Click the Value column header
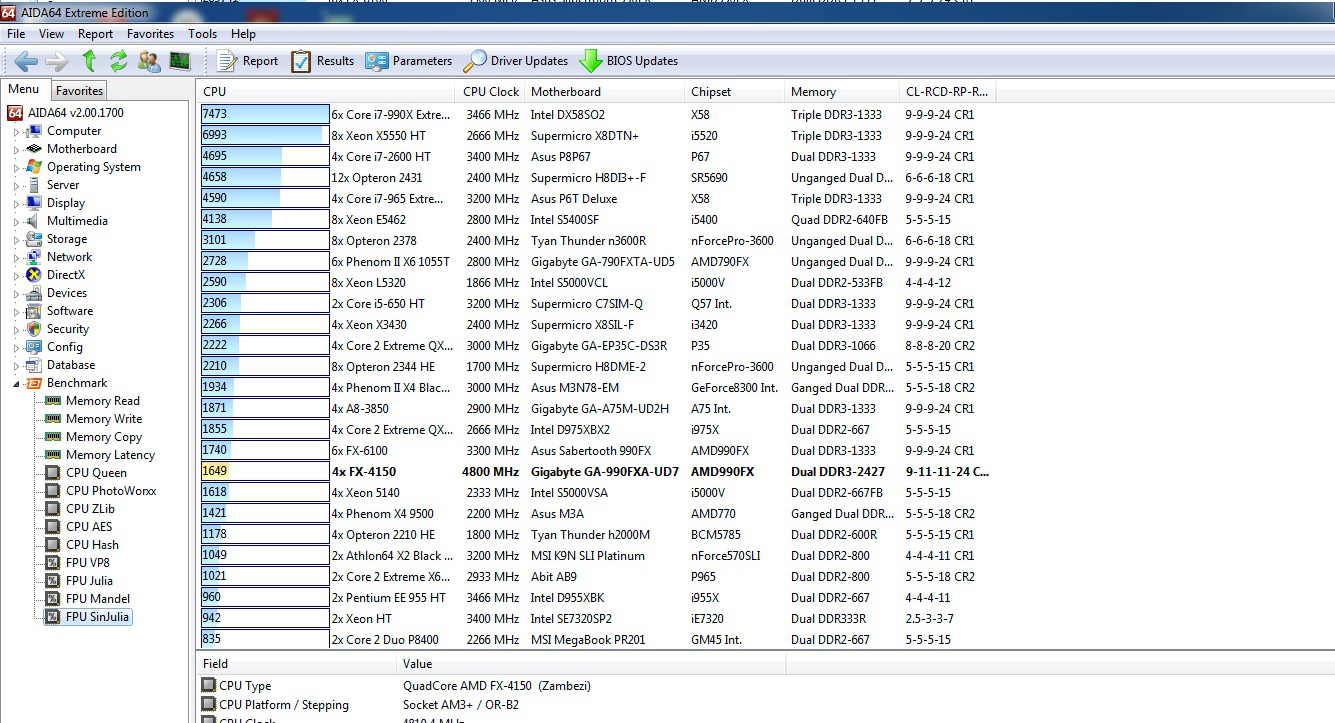This screenshot has width=1335, height=723. tap(591, 664)
